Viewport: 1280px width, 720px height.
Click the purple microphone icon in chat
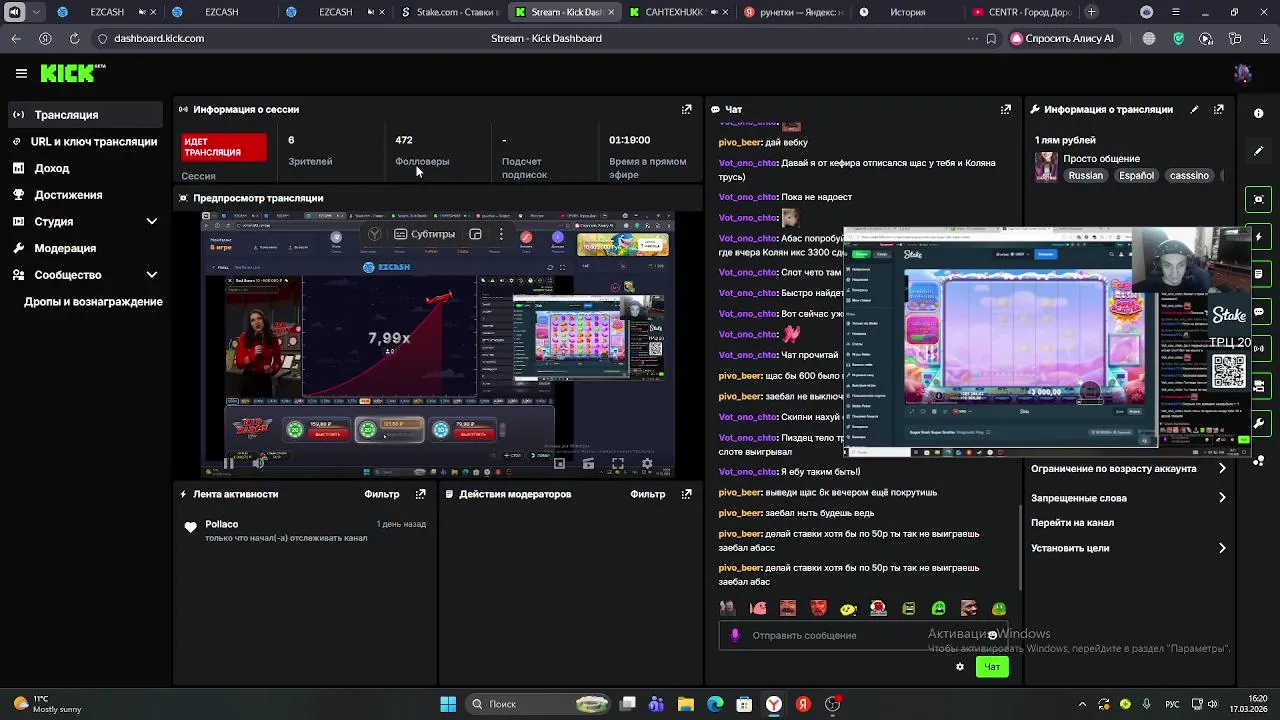coord(735,635)
